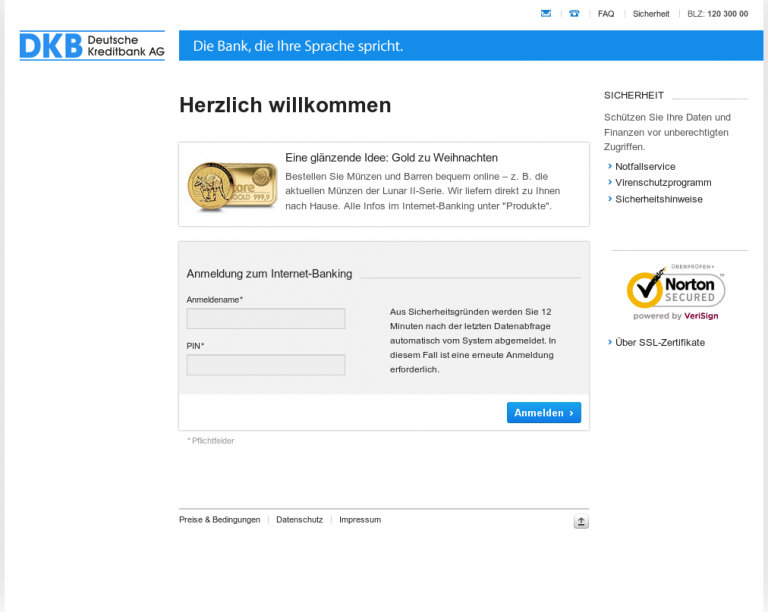The width and height of the screenshot is (768, 612).
Task: Click into the Anmeldename field
Action: point(266,319)
